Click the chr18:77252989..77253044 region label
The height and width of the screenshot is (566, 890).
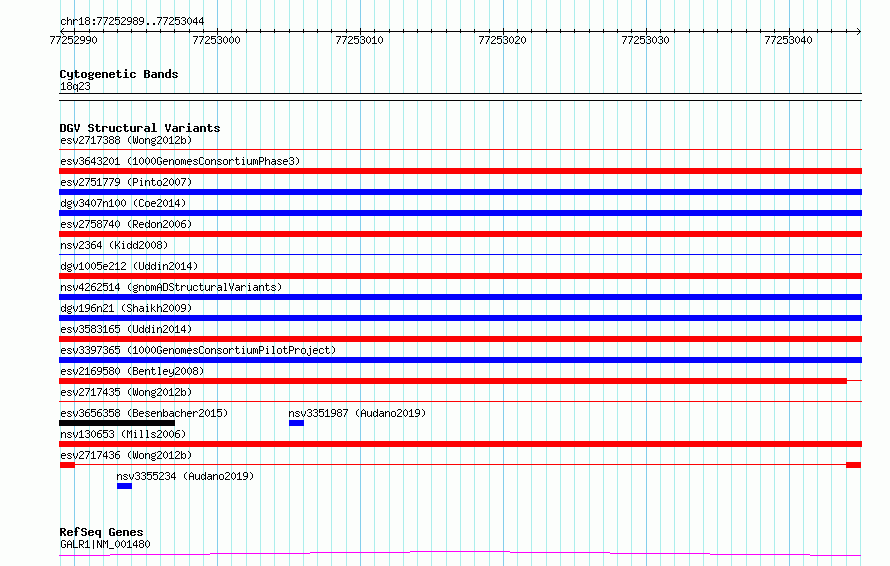pos(132,21)
